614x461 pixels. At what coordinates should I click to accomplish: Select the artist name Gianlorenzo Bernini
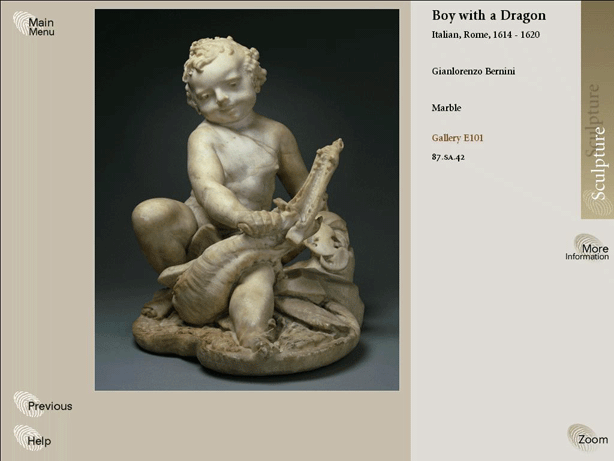pos(473,71)
